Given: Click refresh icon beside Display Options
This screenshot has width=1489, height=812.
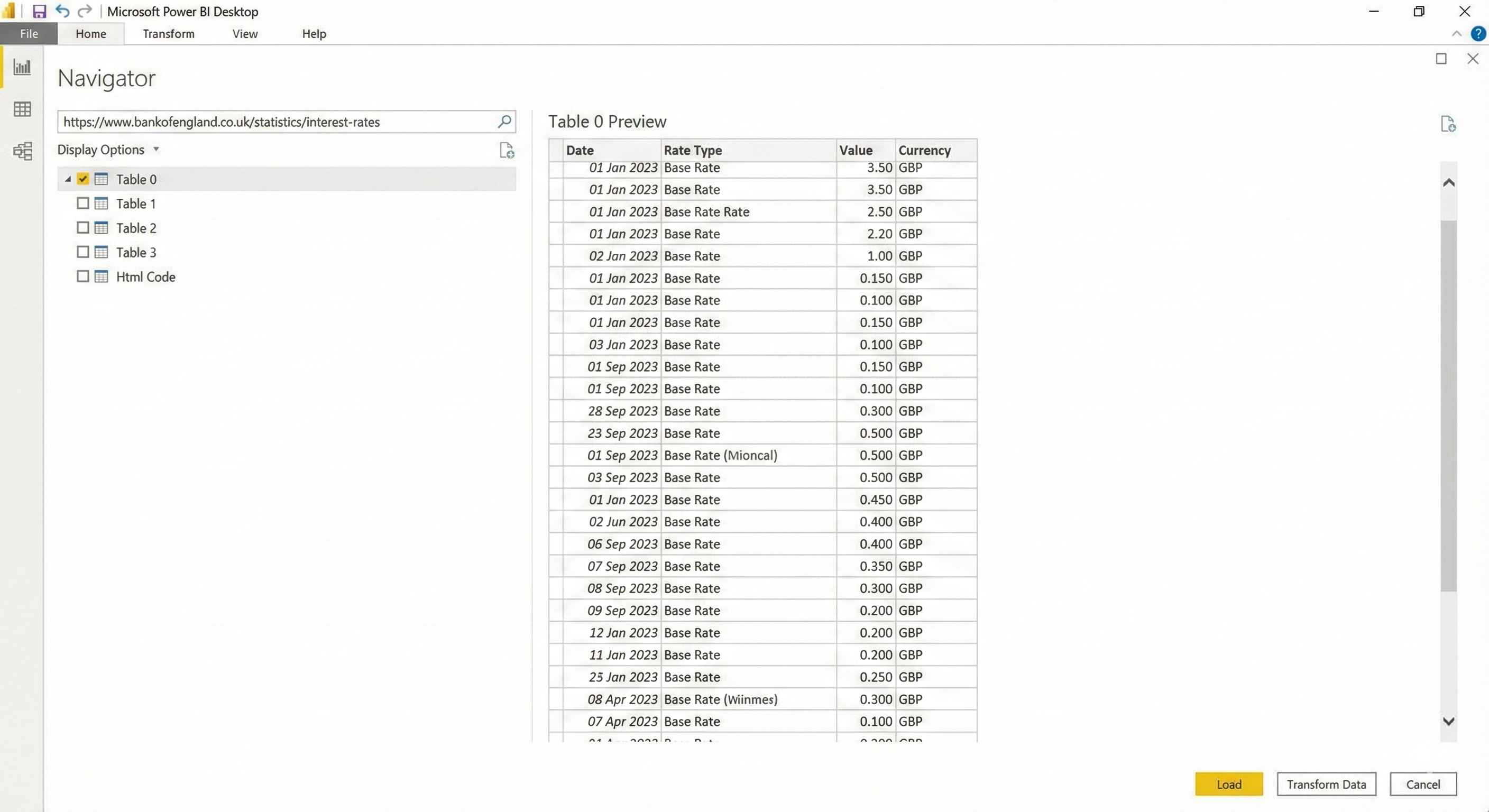Looking at the screenshot, I should (x=507, y=150).
